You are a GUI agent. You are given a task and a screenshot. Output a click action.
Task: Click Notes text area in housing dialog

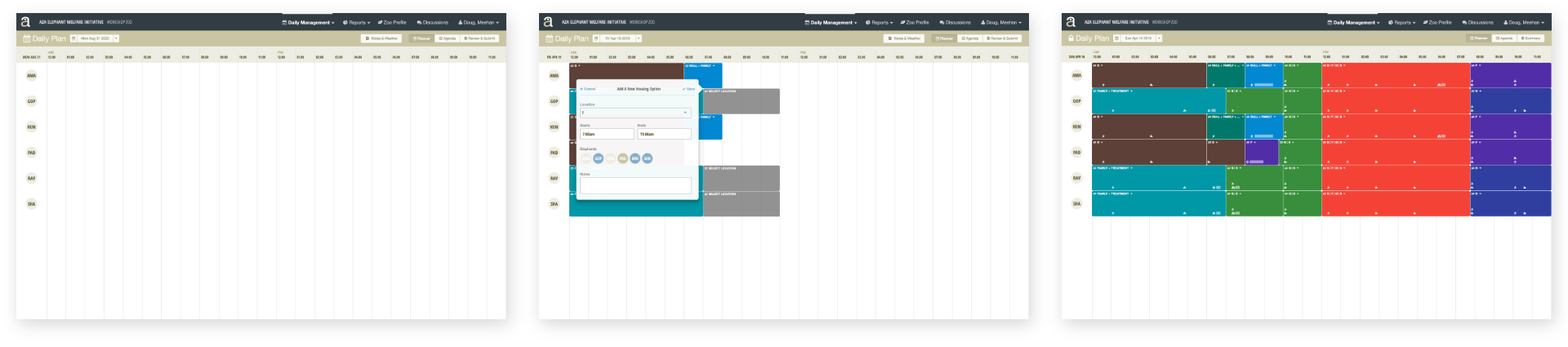635,185
